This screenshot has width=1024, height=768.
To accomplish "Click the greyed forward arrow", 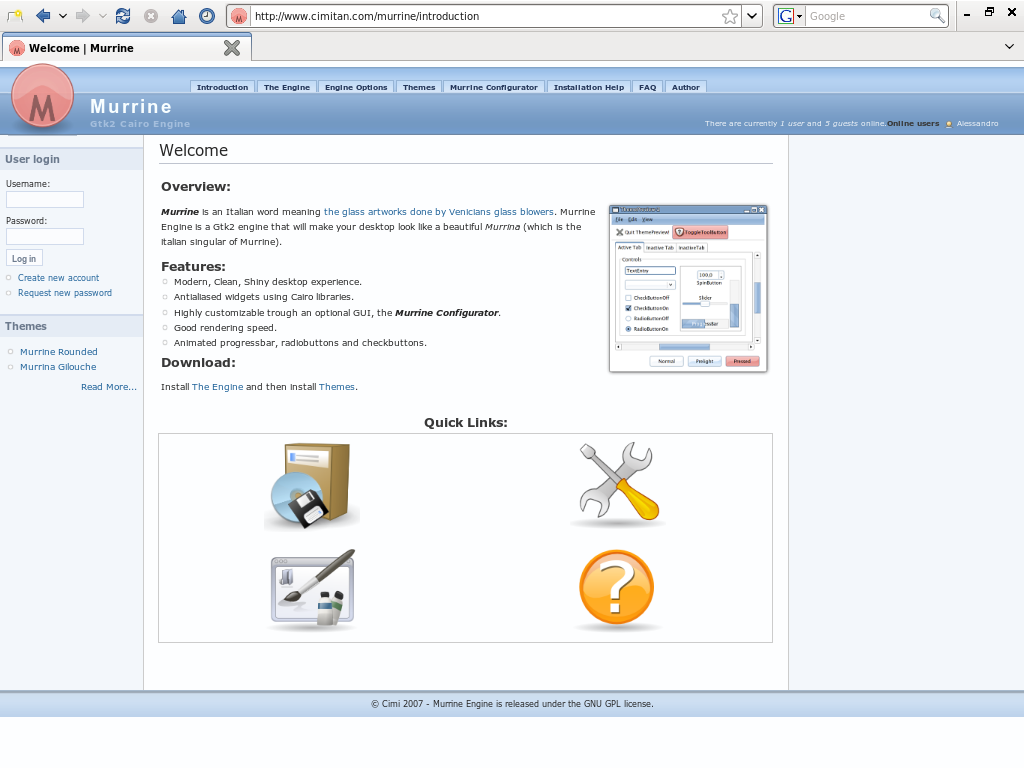I will 82,16.
